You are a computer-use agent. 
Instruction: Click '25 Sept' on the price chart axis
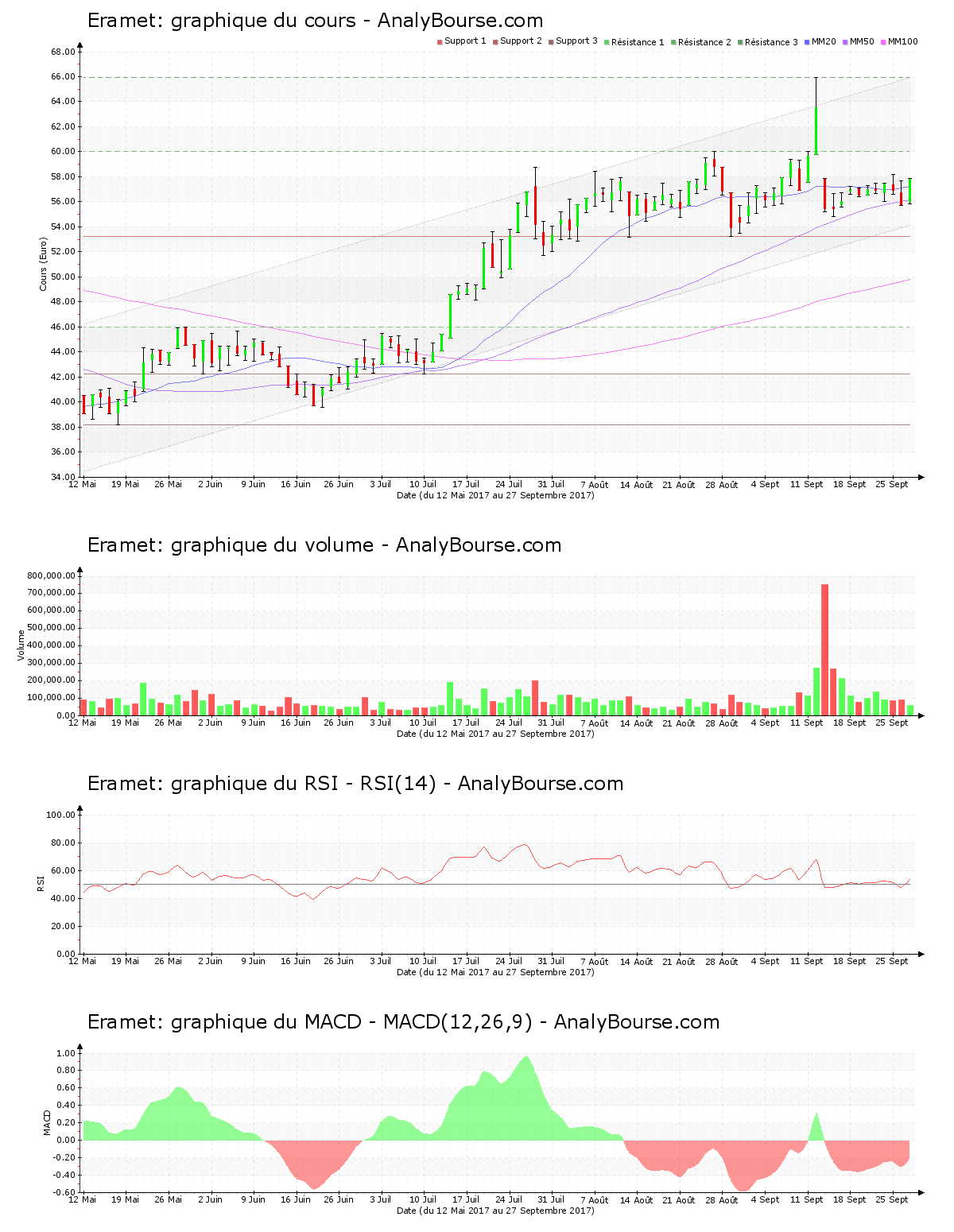[892, 484]
